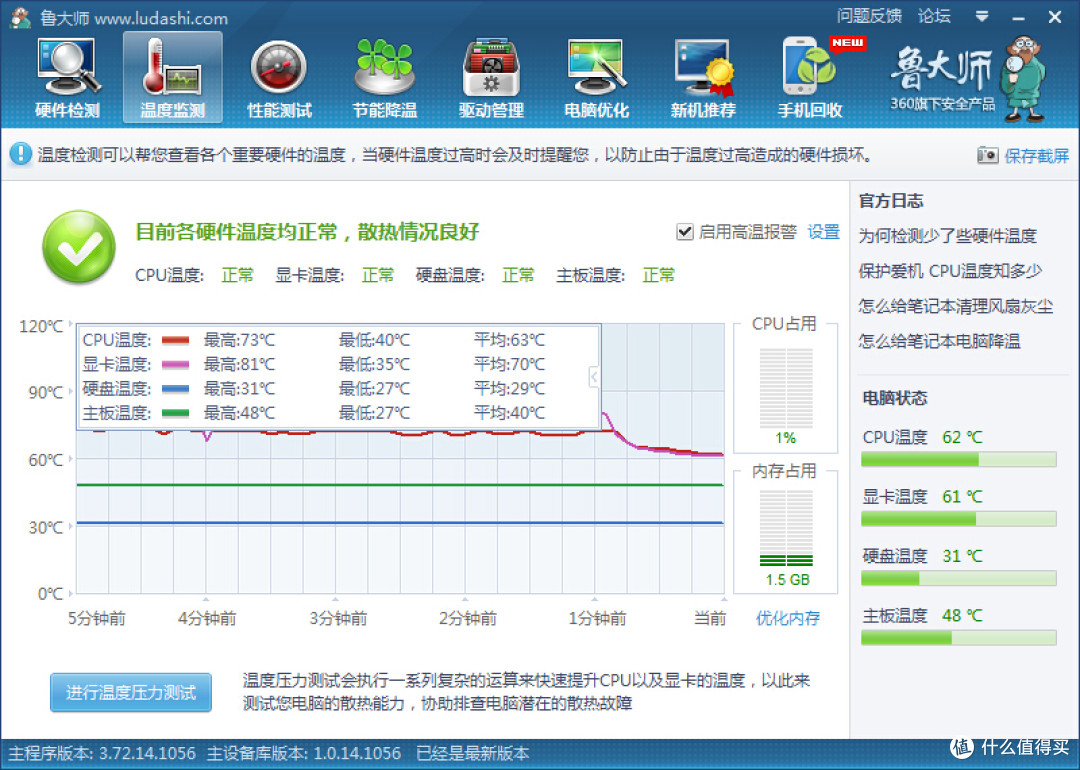Open the 手机回收 phone recycling section

tap(810, 79)
